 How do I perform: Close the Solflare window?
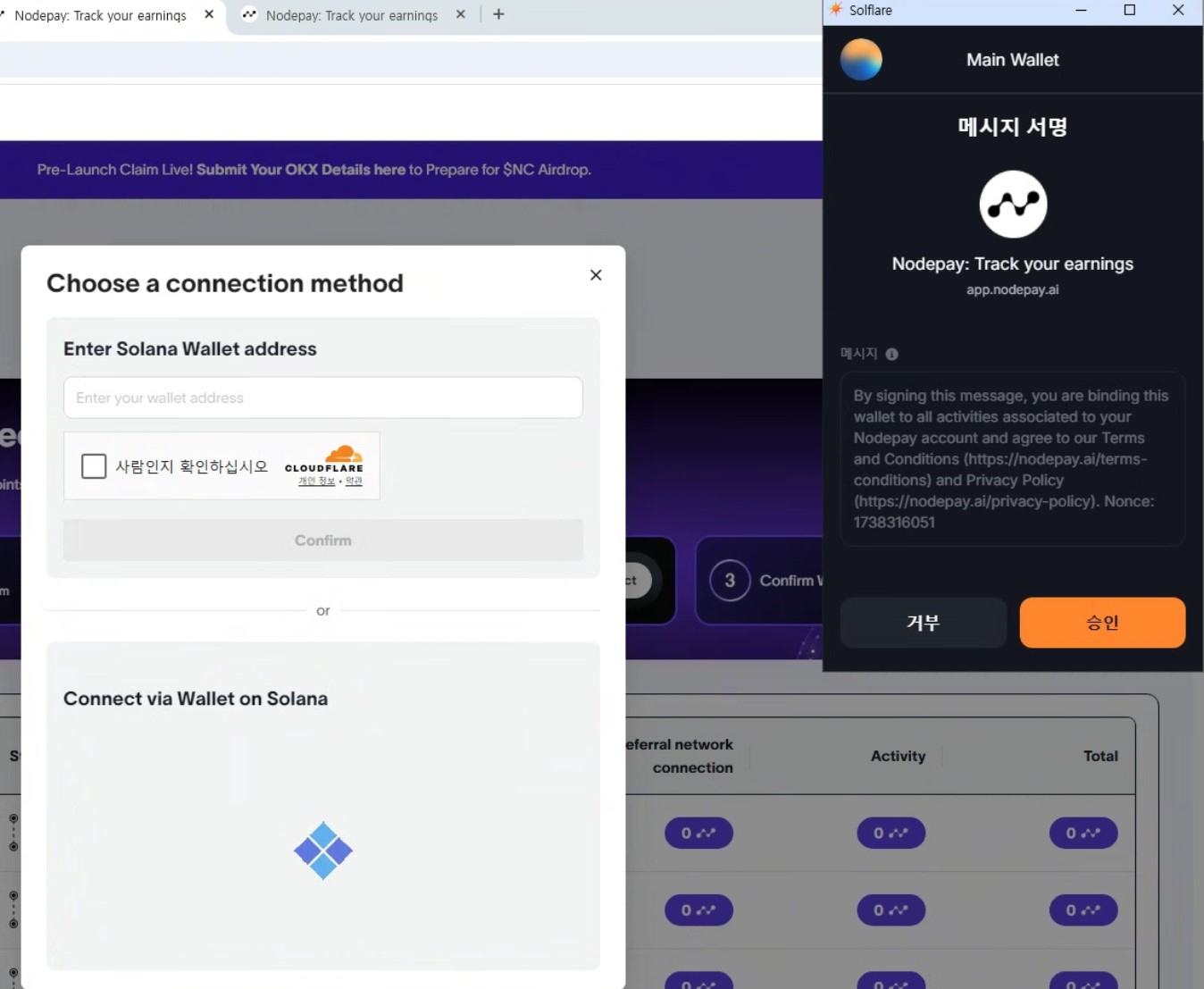tap(1178, 10)
